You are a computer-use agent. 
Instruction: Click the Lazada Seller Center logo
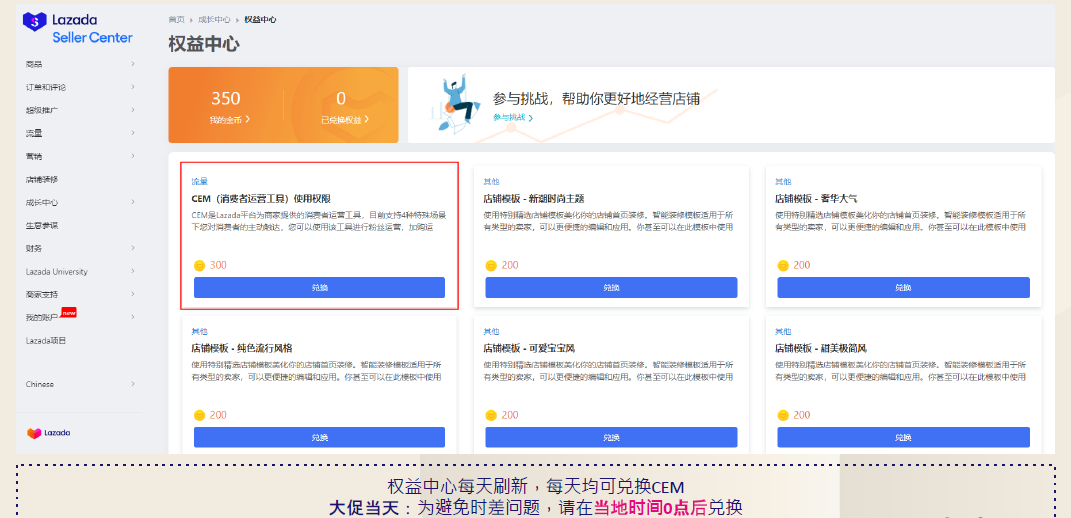pyautogui.click(x=78, y=28)
